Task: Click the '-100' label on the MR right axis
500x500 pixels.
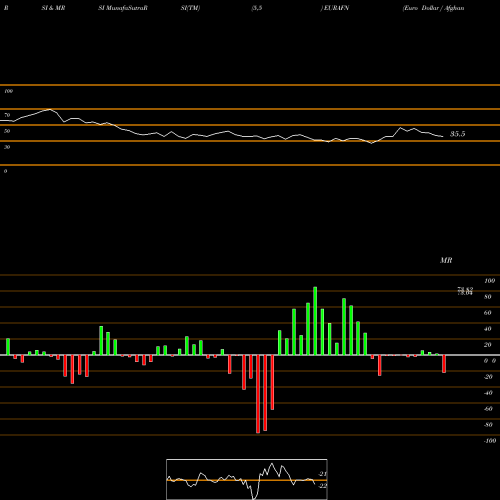Action: [490, 441]
